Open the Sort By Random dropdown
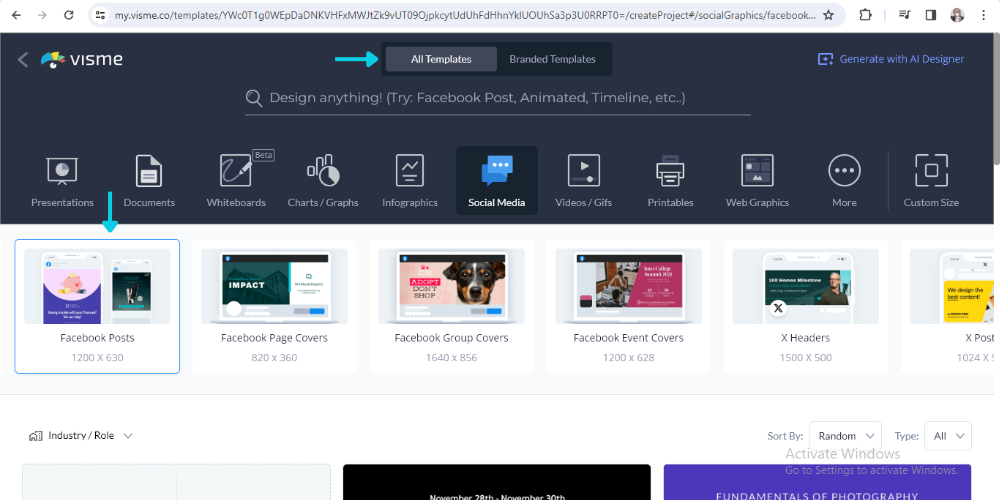The image size is (1000, 500). point(845,436)
